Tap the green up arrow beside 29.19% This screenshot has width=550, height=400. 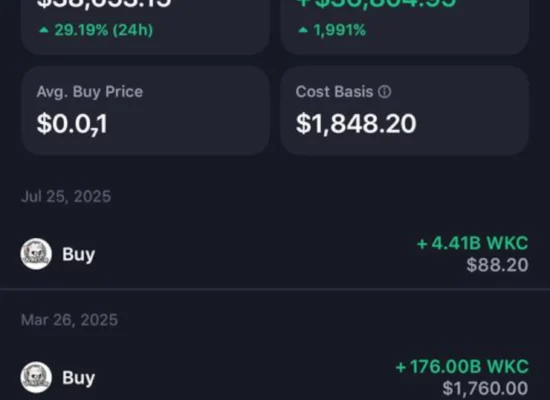coord(44,30)
